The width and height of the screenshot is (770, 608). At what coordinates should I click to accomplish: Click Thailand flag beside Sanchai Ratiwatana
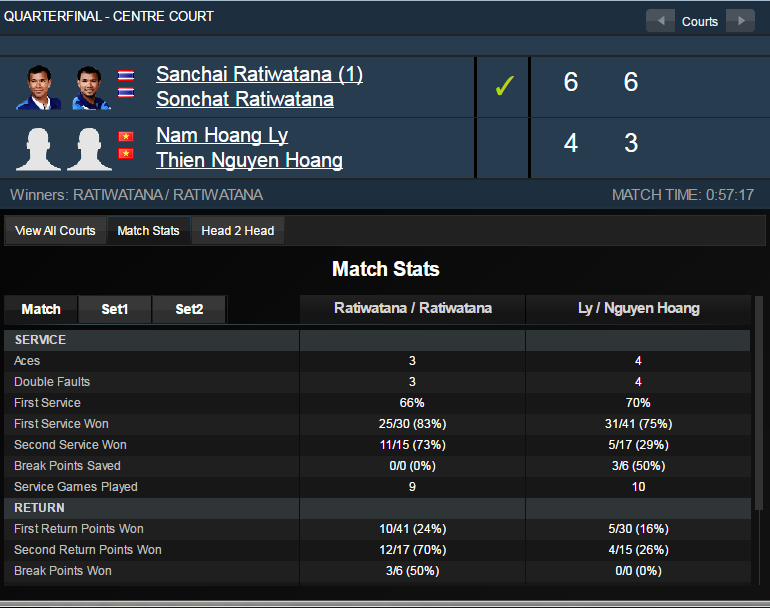click(126, 76)
